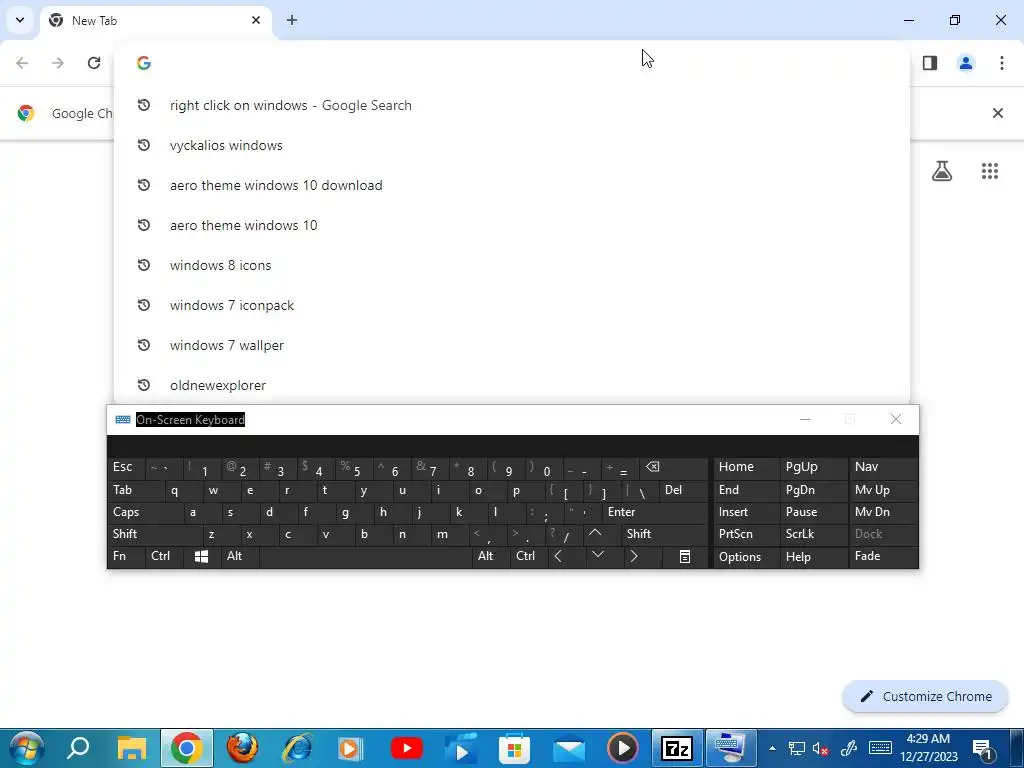This screenshot has height=768, width=1024.
Task: Open Options on the On-Screen Keyboard
Action: tap(745, 556)
